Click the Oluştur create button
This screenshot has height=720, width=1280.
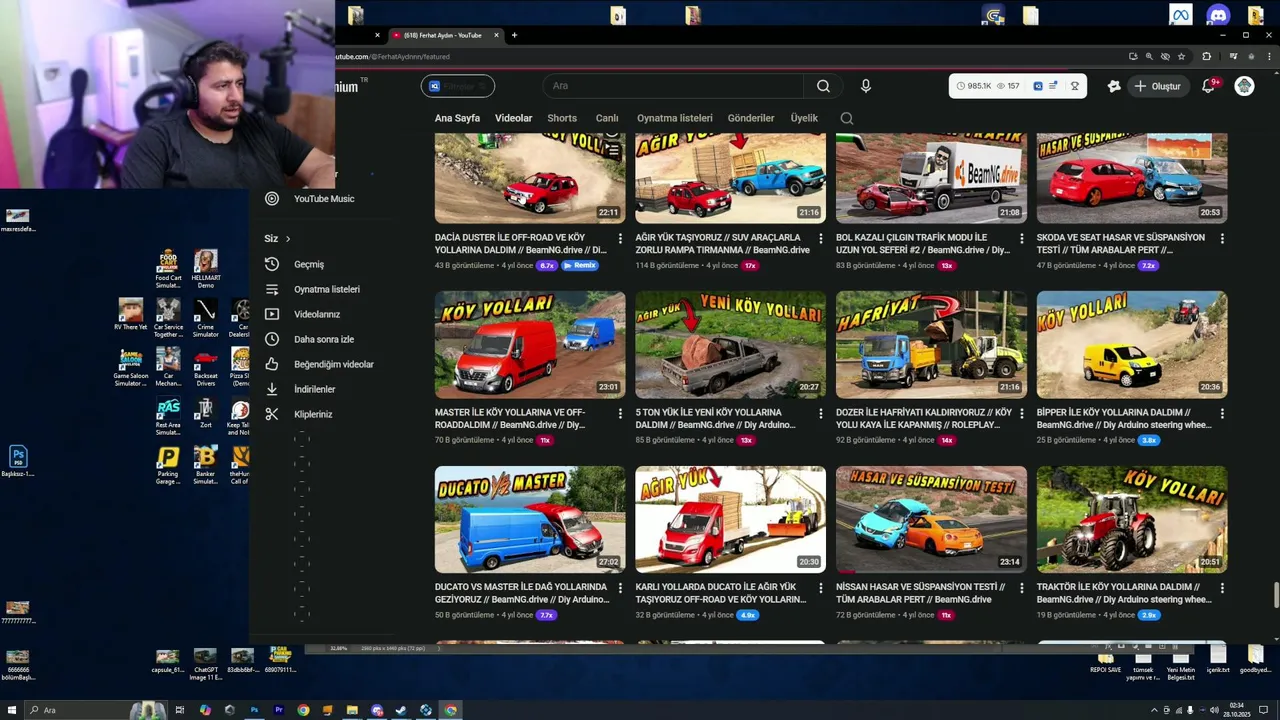1157,86
